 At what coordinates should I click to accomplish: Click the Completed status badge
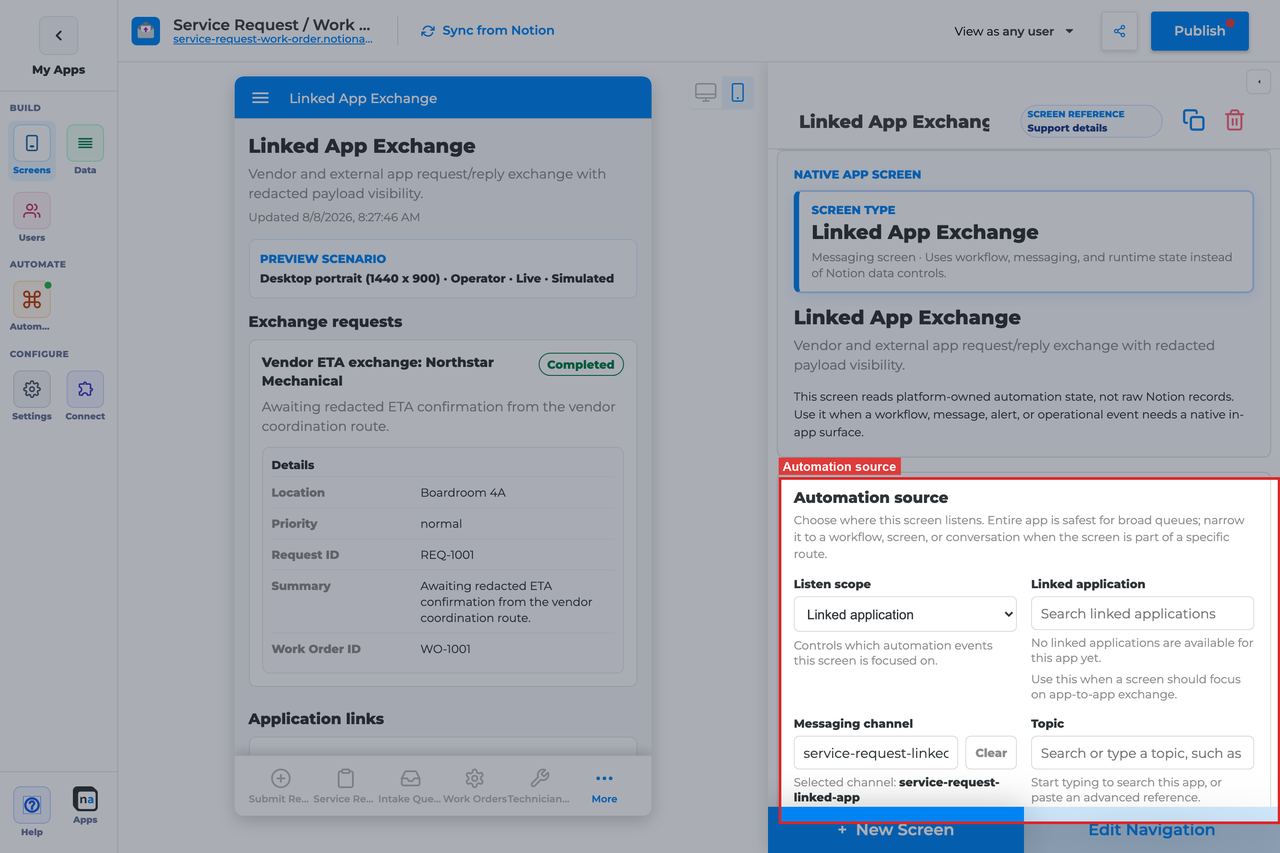(x=581, y=365)
